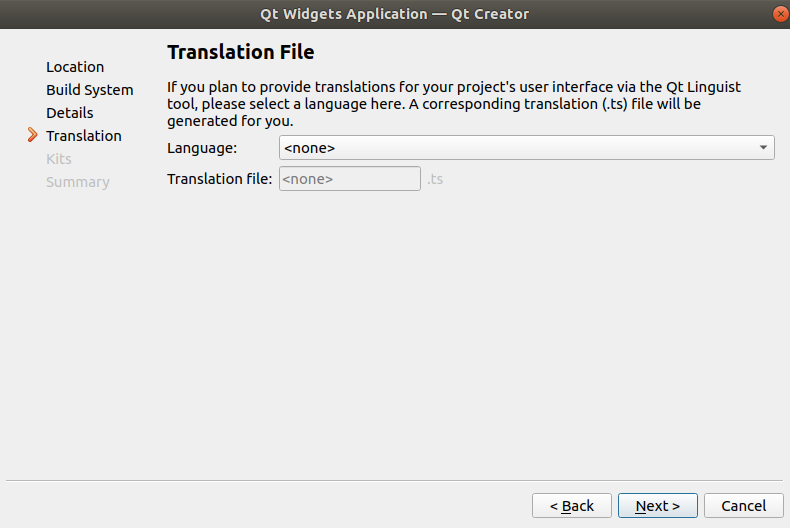Click the Translation File heading
790x528 pixels.
click(x=241, y=52)
